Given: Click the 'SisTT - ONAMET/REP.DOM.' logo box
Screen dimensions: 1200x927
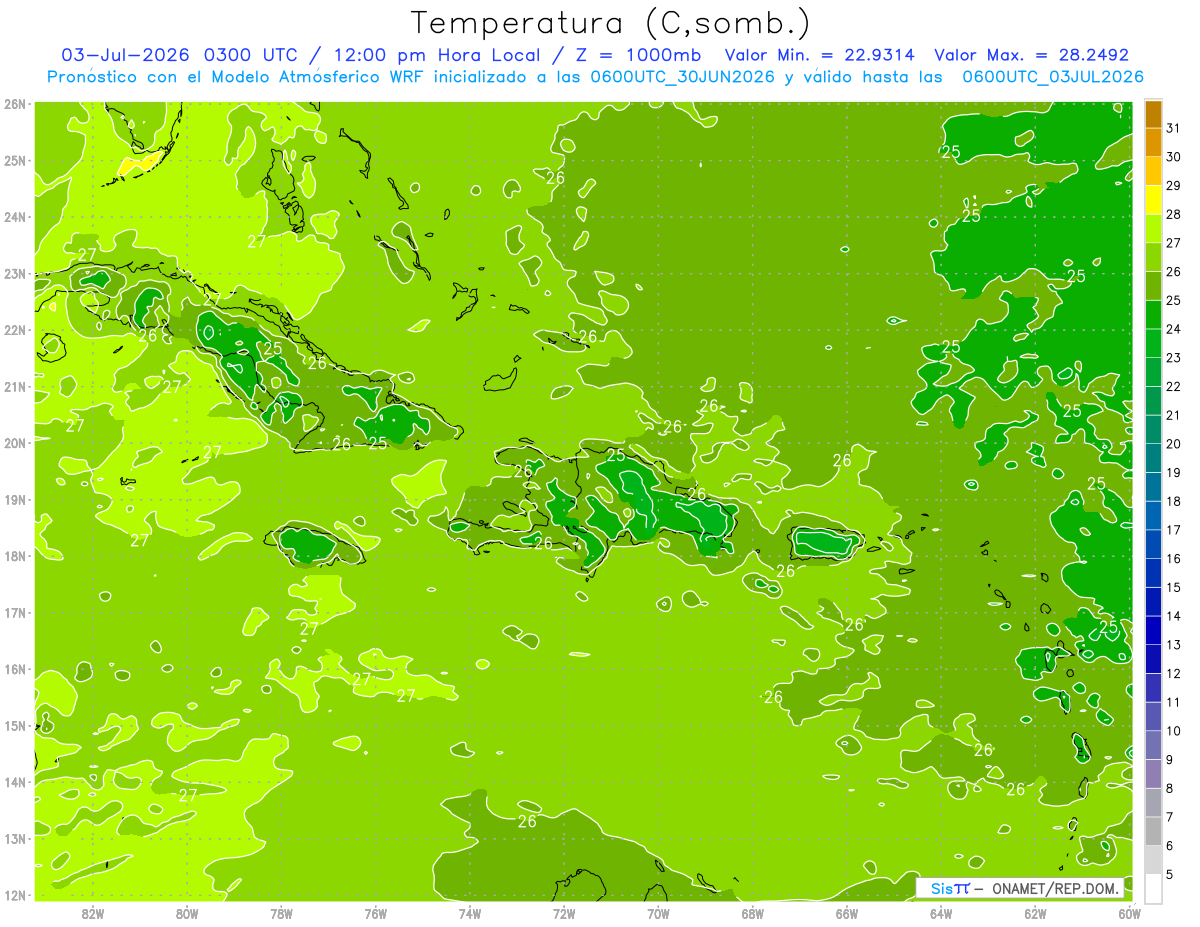Looking at the screenshot, I should 1021,888.
